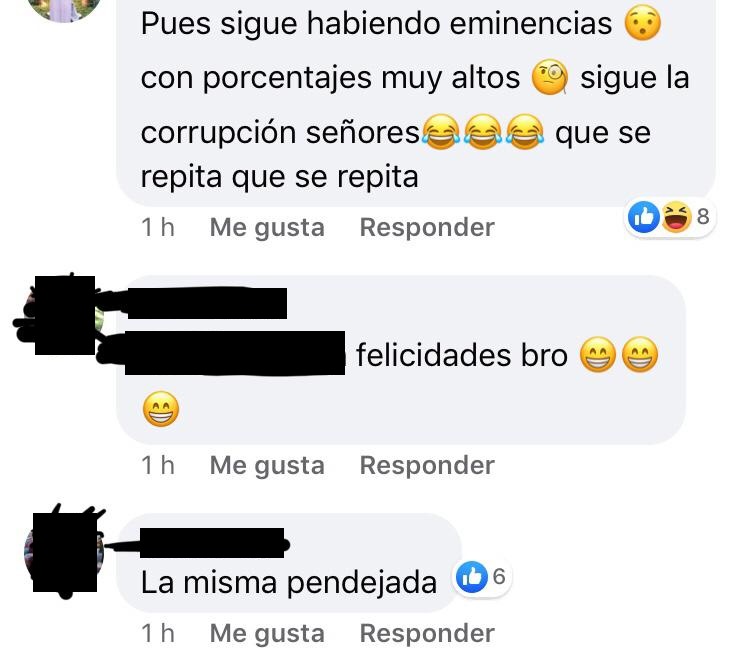Like the La misma pendejada comment

(267, 634)
